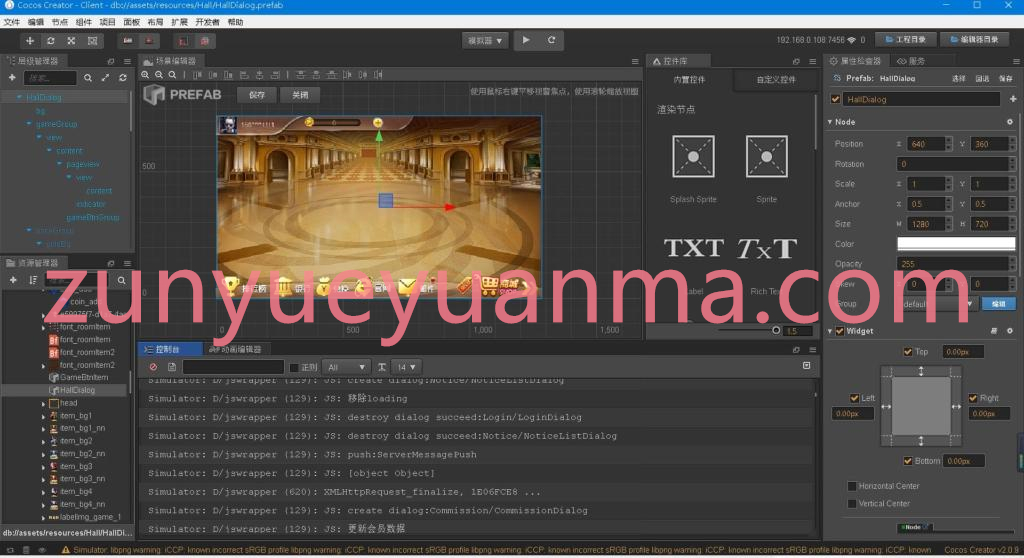The image size is (1024, 558).
Task: Click the scene editor panel menu icon
Action: click(x=635, y=61)
